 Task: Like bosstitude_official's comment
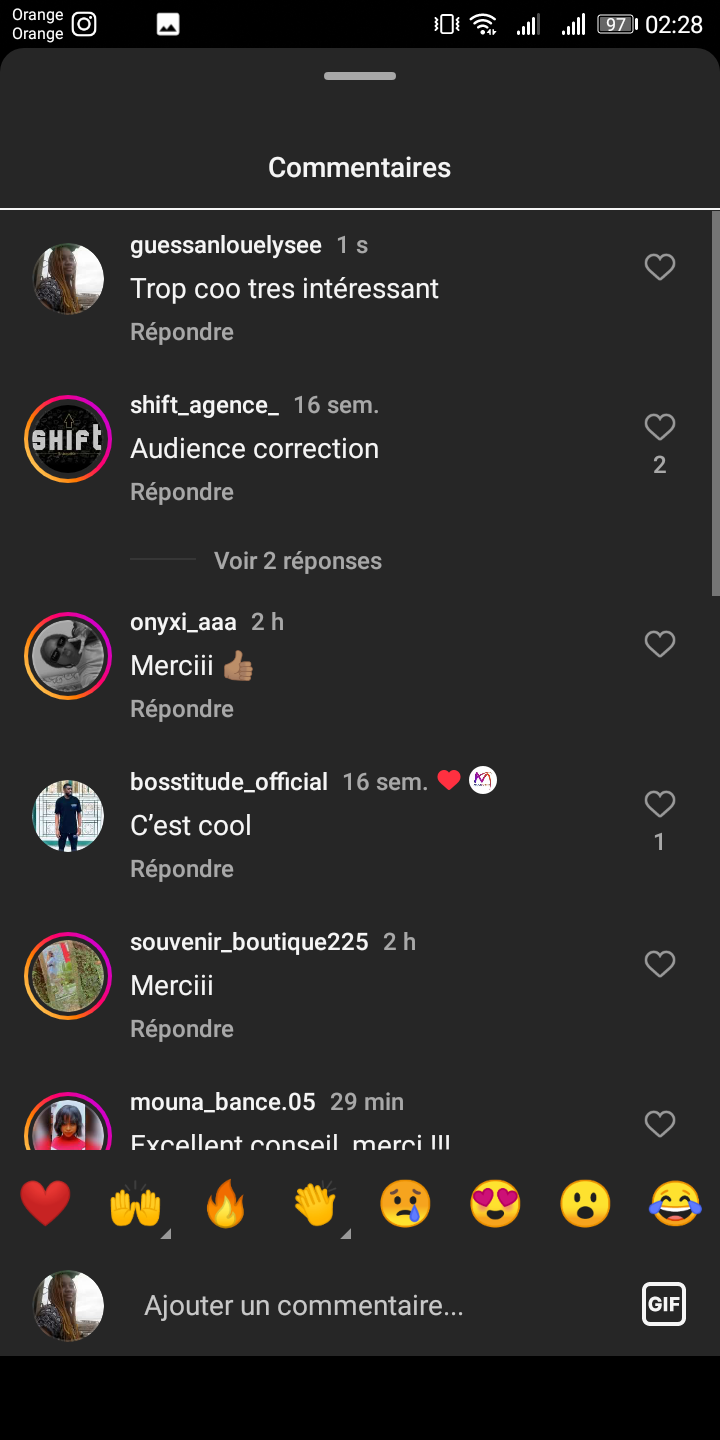pos(659,804)
